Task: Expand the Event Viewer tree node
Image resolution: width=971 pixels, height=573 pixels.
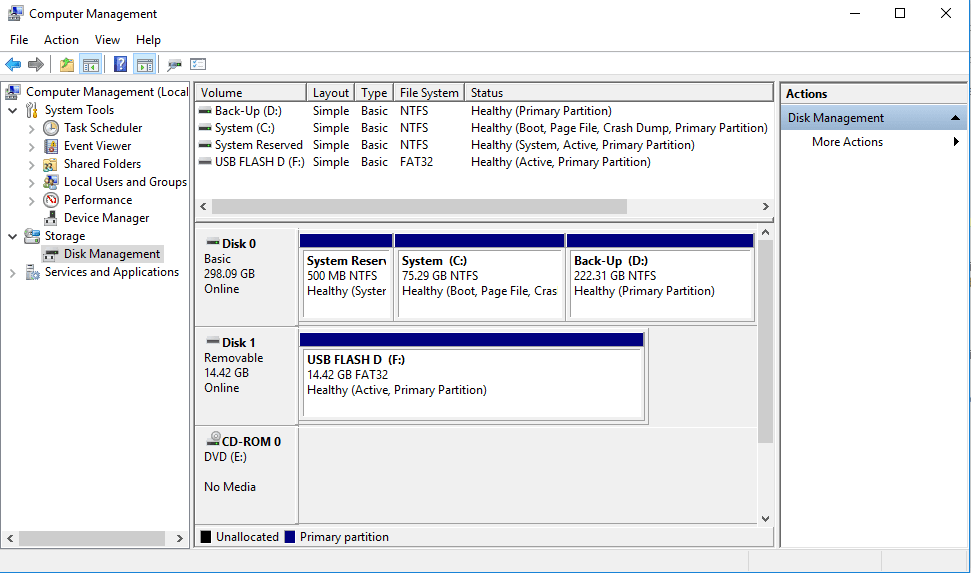Action: [x=32, y=147]
